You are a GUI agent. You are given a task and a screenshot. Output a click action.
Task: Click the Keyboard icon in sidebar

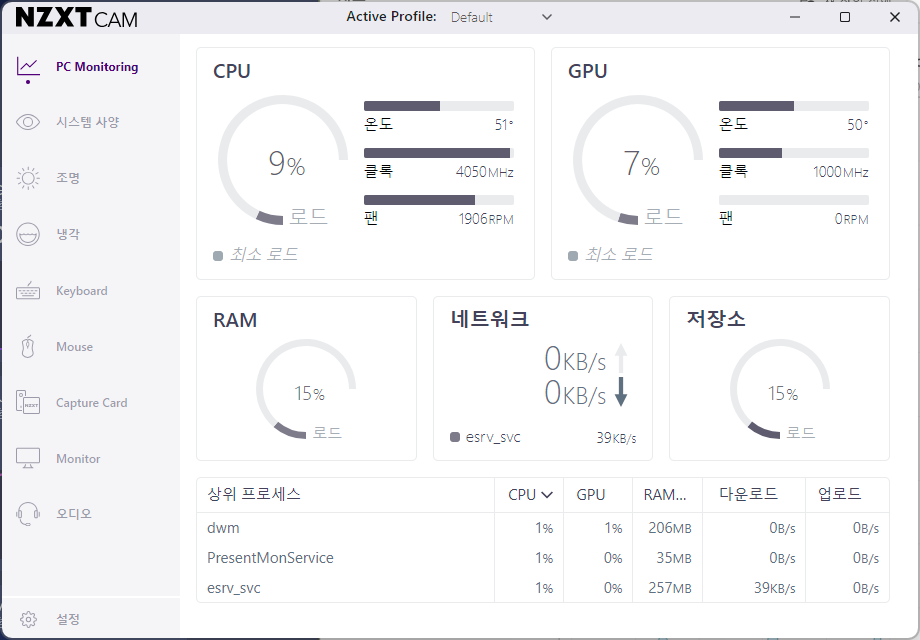[28, 291]
